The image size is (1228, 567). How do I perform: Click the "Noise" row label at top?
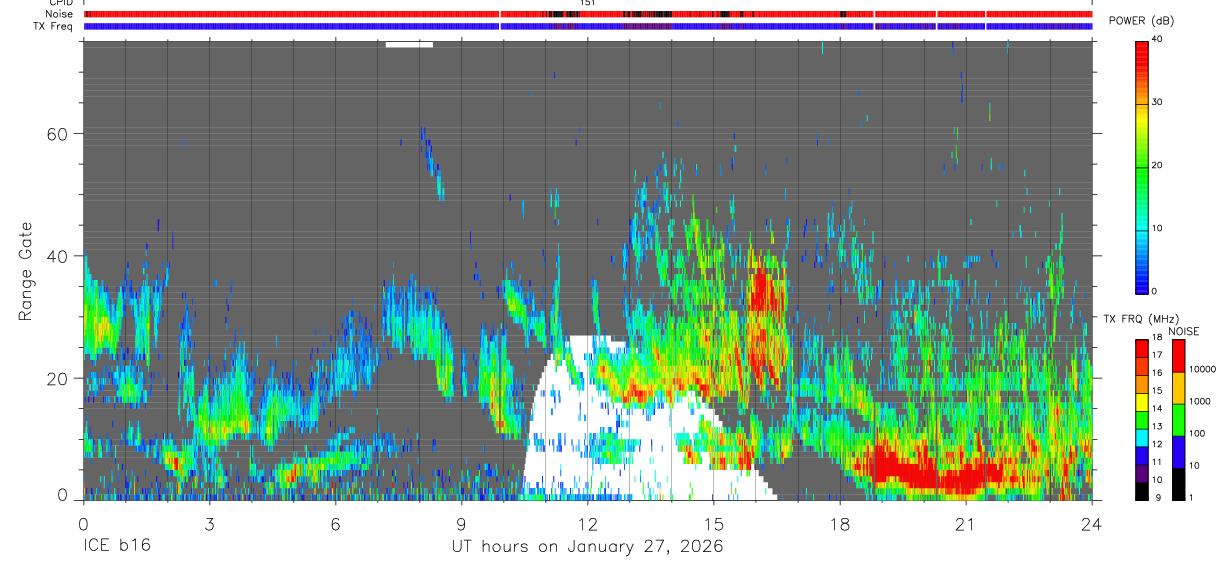click(x=60, y=14)
